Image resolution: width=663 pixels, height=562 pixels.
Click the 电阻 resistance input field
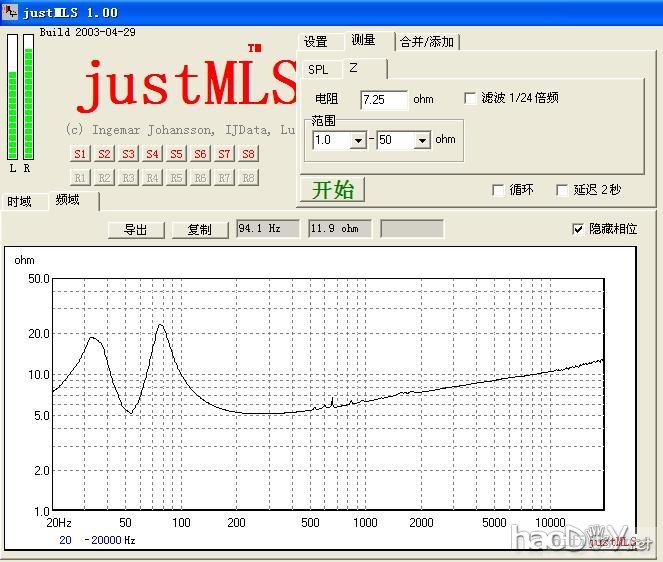point(384,99)
